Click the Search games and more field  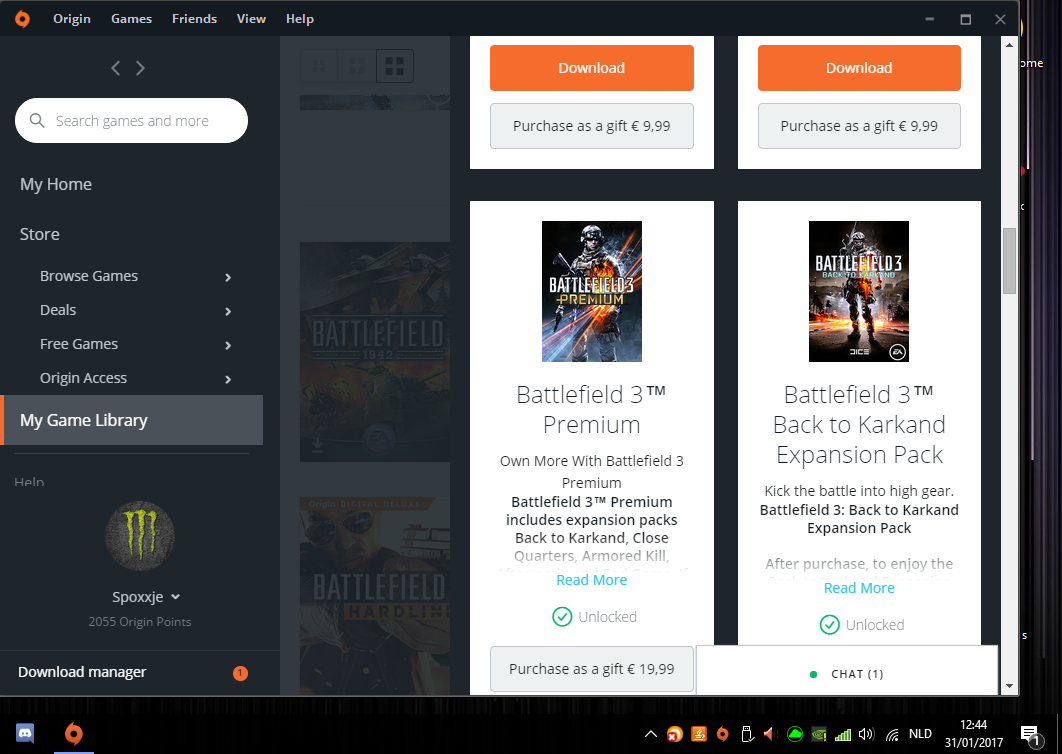tap(131, 121)
